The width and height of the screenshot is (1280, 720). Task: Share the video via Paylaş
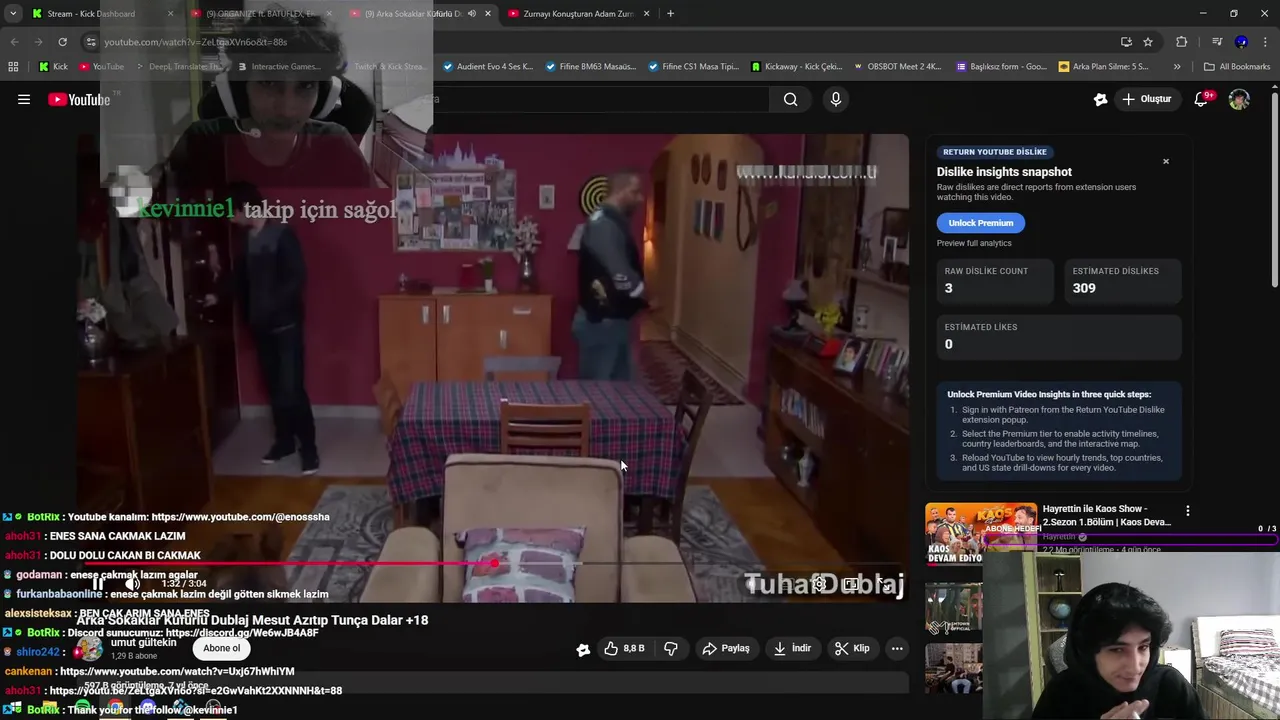(x=726, y=648)
